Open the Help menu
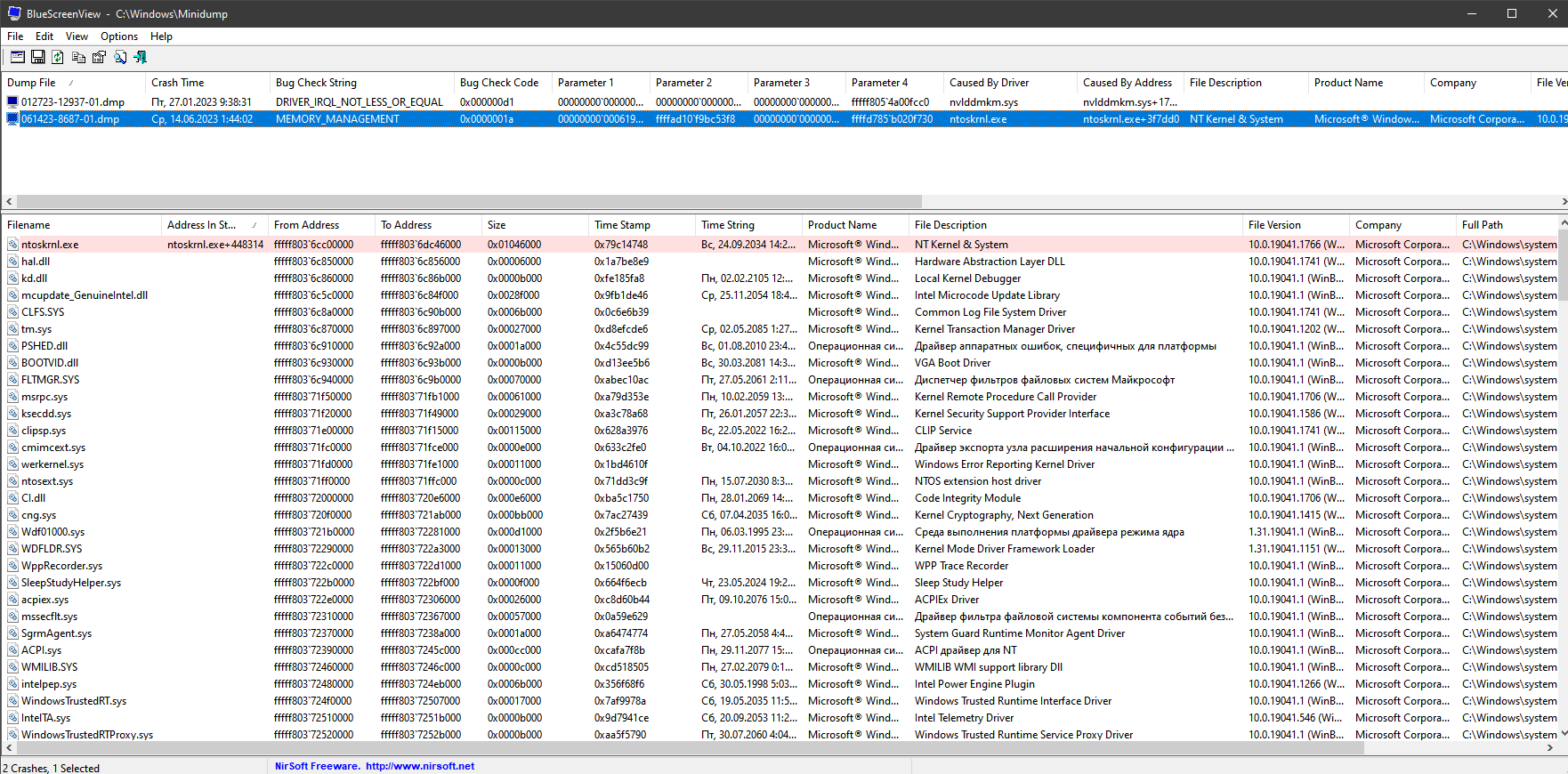 pyautogui.click(x=161, y=36)
